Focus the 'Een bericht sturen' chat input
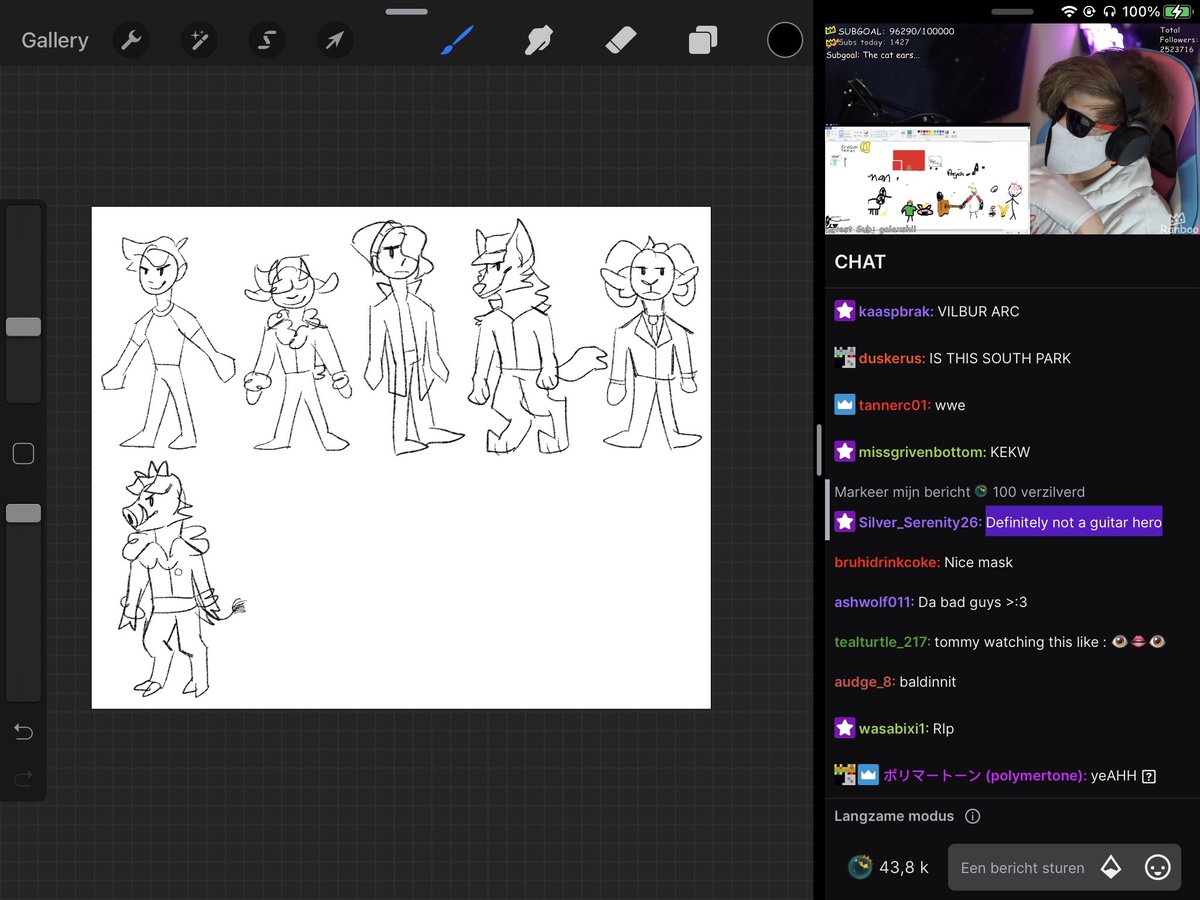This screenshot has width=1200, height=900. click(x=1022, y=868)
